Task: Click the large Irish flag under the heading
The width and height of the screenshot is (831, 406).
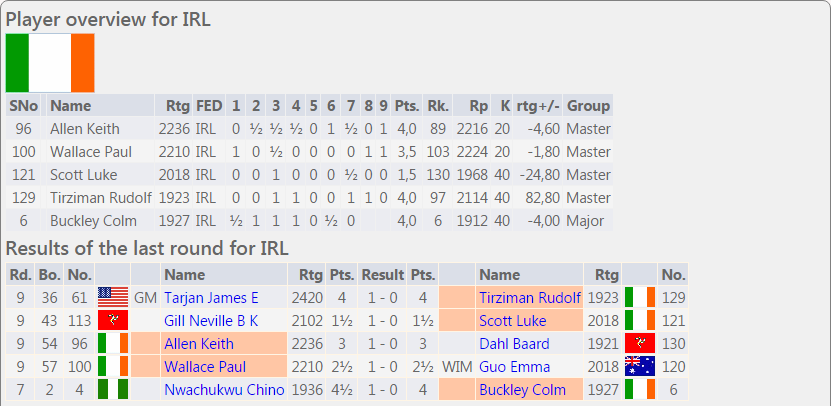Action: click(x=50, y=63)
